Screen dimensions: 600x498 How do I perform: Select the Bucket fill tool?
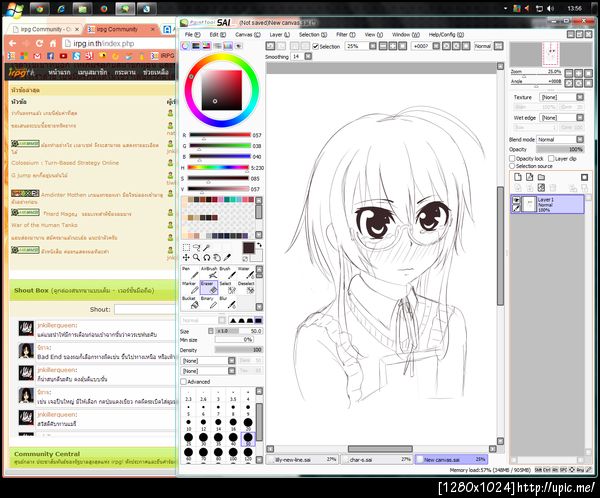coord(190,302)
